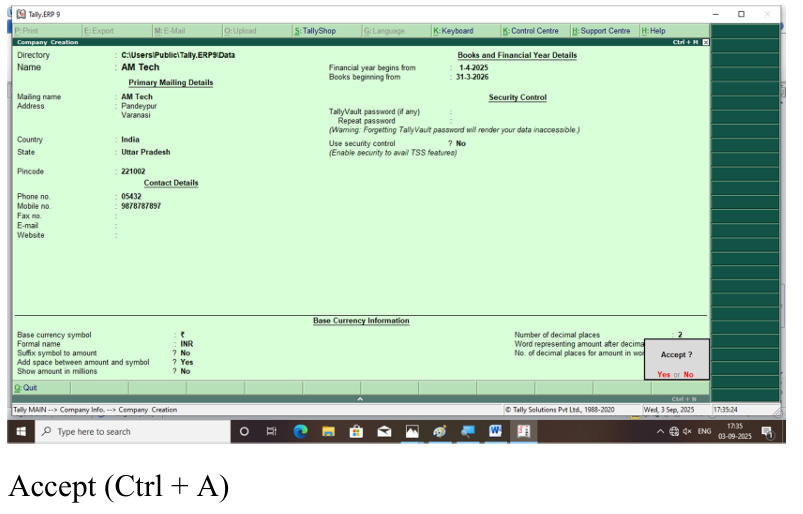This screenshot has width=803, height=514.
Task: Choose Yes in the Accept prompt
Action: tap(663, 374)
